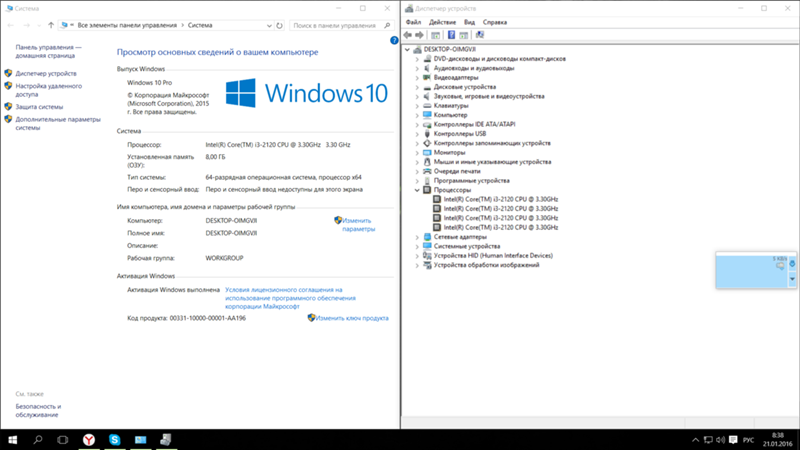The width and height of the screenshot is (800, 450).
Task: Click search icon in control panel search box
Action: (x=387, y=26)
